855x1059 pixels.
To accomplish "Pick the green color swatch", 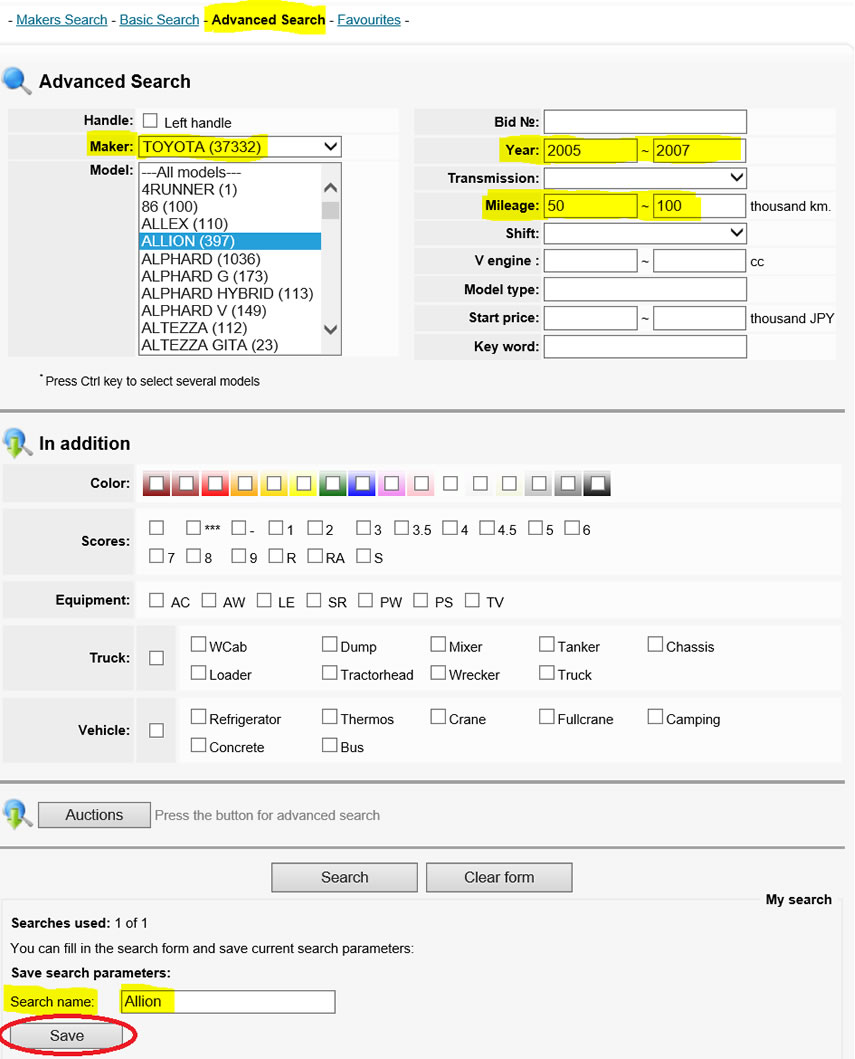I will 332,485.
